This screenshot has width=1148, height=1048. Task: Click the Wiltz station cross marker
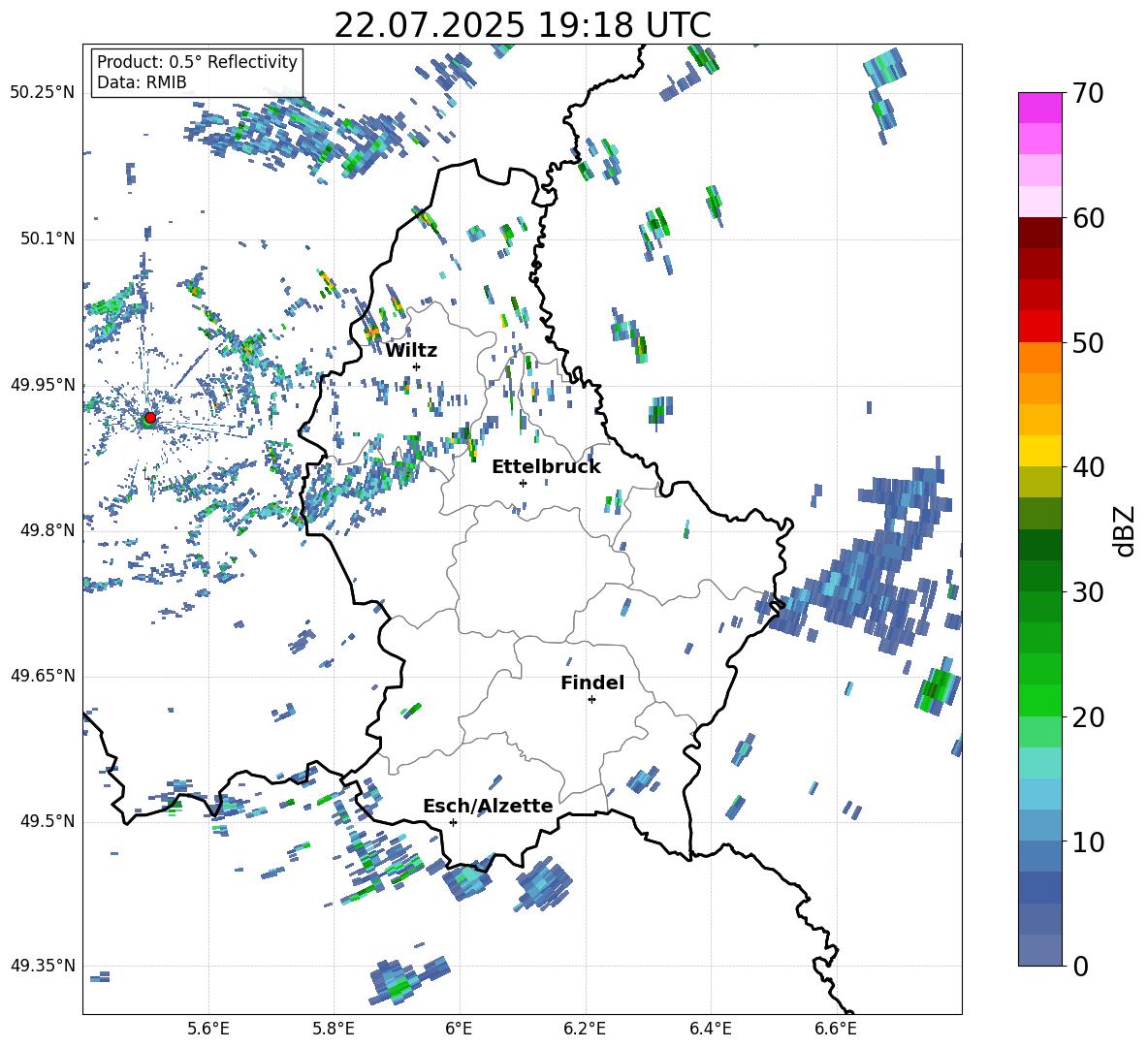(417, 366)
